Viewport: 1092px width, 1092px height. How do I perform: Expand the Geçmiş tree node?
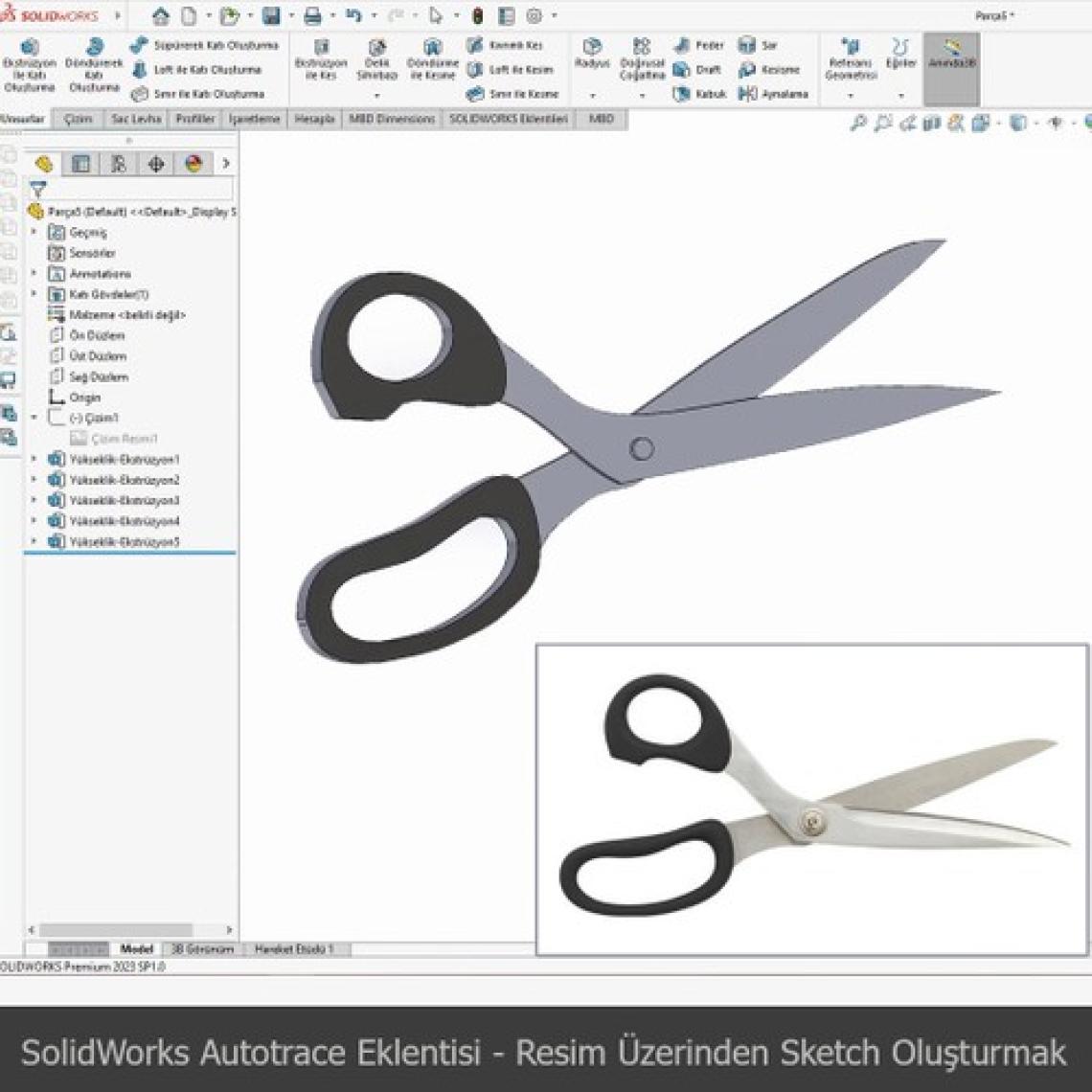coord(32,232)
